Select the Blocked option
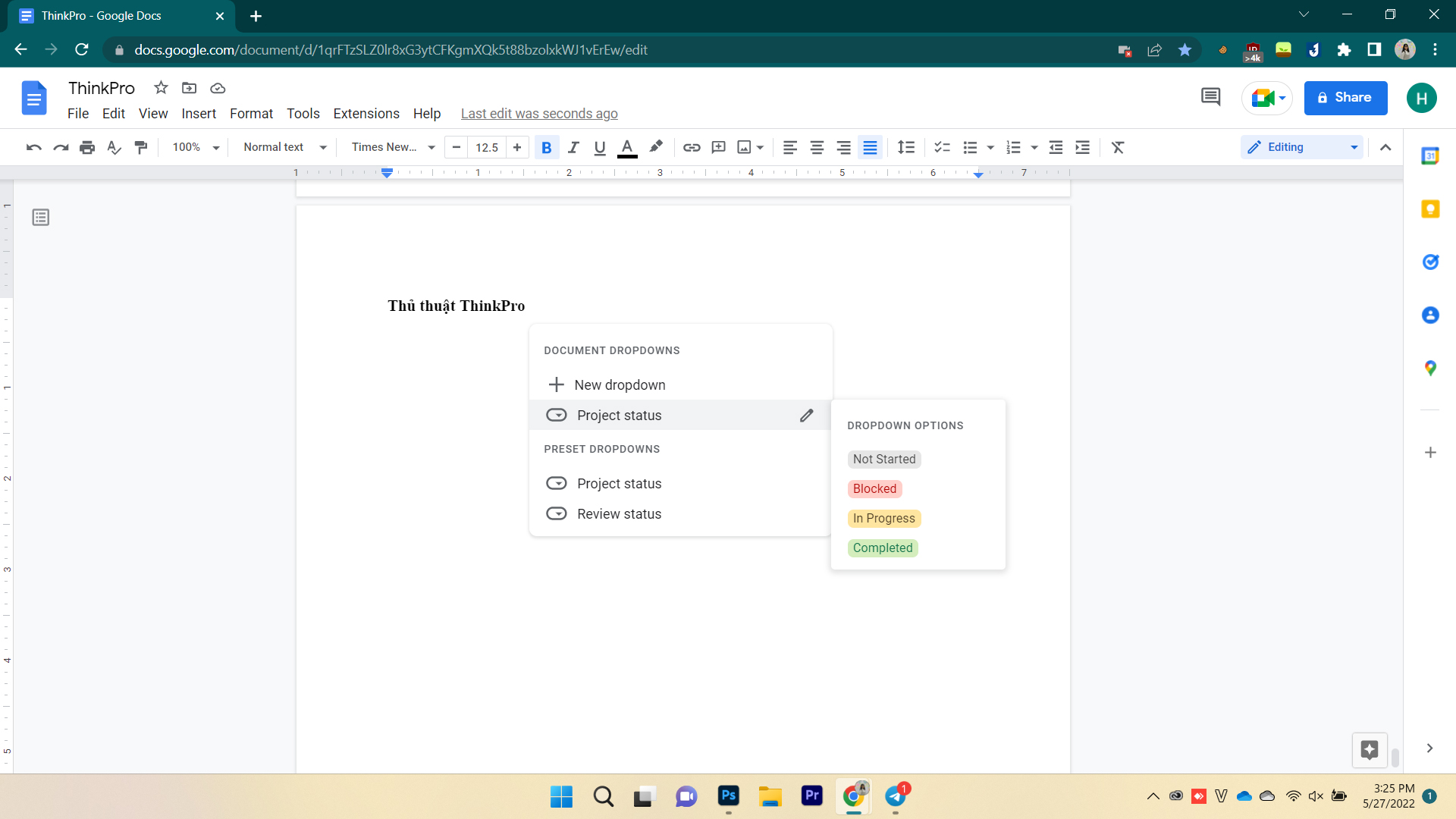The image size is (1456, 819). [874, 488]
